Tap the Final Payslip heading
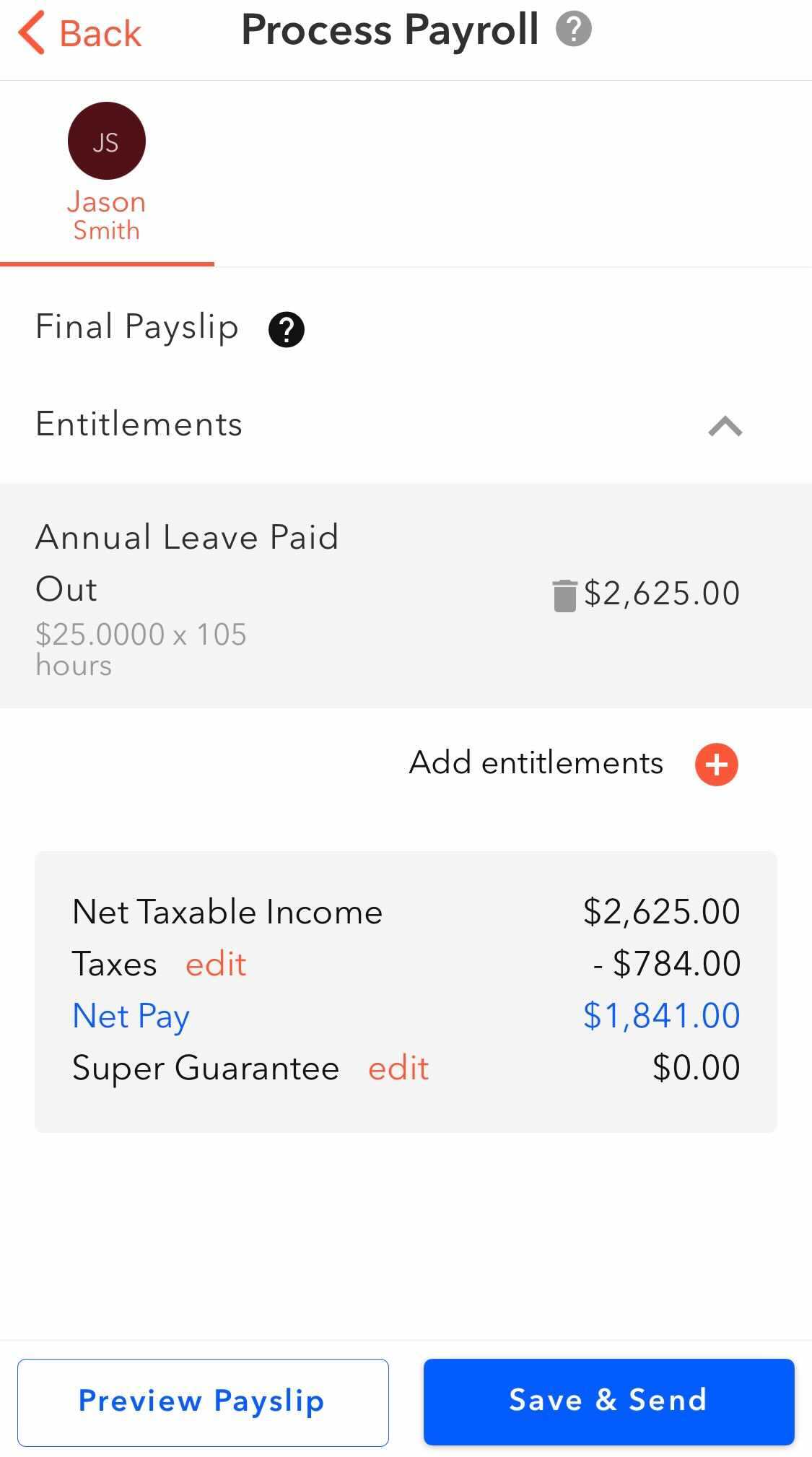 tap(137, 327)
